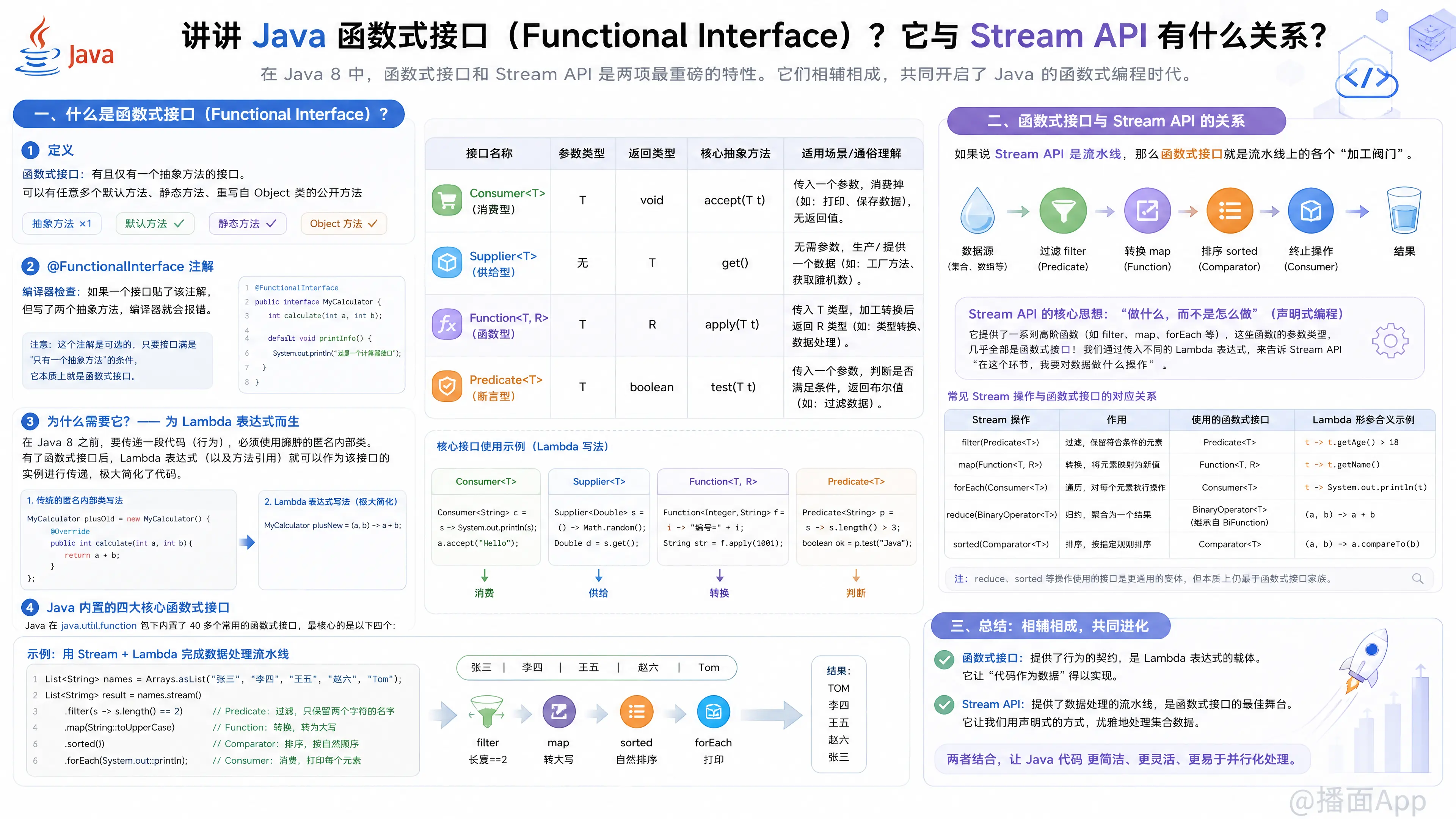Click the orange list icon above 排序 sorted
The height and width of the screenshot is (819, 1456).
(1229, 210)
